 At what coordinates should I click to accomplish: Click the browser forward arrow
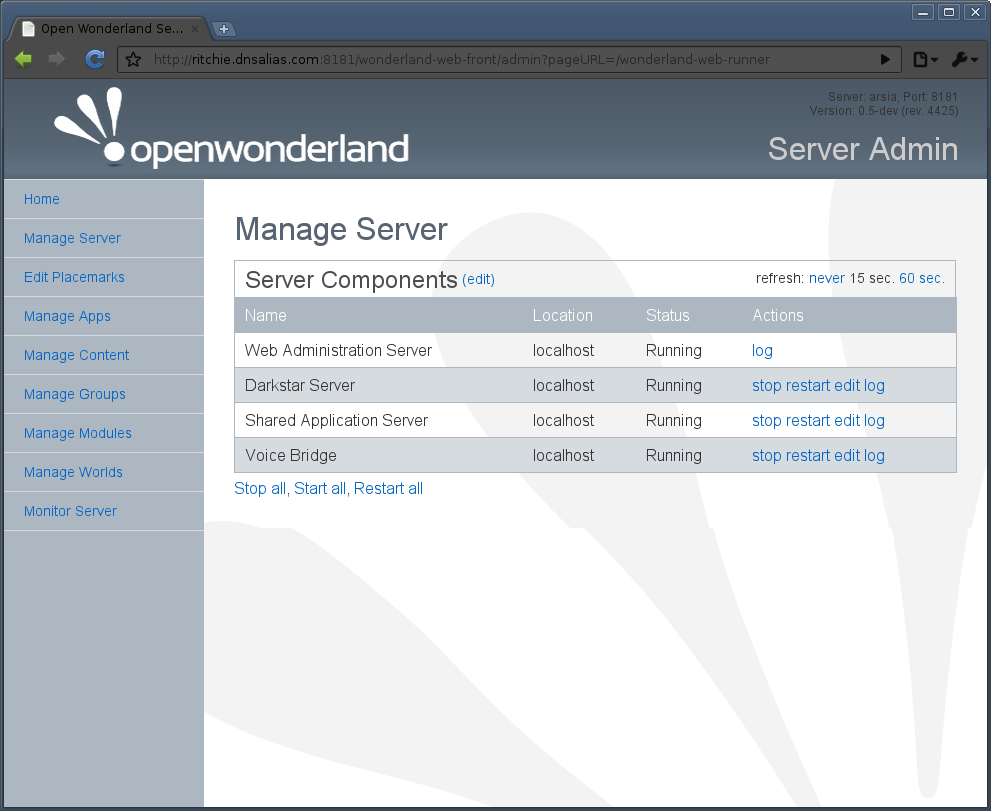click(57, 59)
